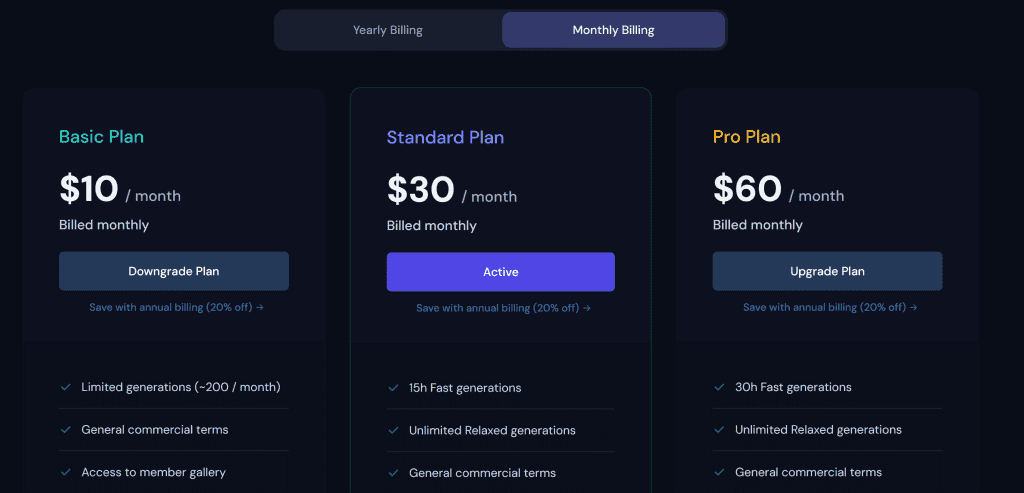Click the Downgrade Plan button

(174, 271)
